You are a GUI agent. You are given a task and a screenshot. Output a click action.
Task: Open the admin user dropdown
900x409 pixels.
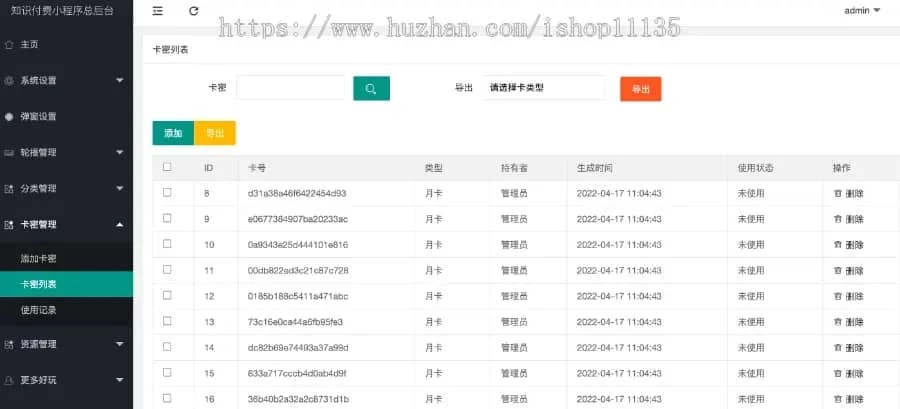(862, 11)
